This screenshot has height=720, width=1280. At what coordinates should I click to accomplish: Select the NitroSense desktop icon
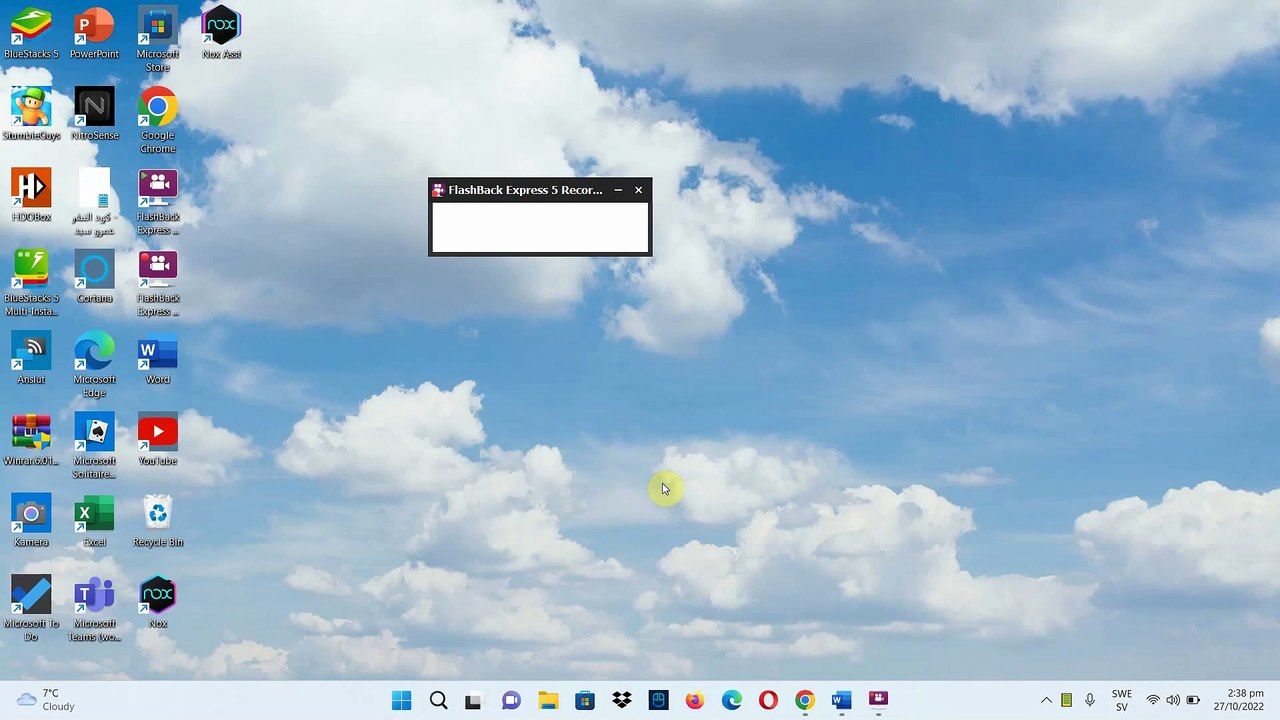pyautogui.click(x=94, y=114)
